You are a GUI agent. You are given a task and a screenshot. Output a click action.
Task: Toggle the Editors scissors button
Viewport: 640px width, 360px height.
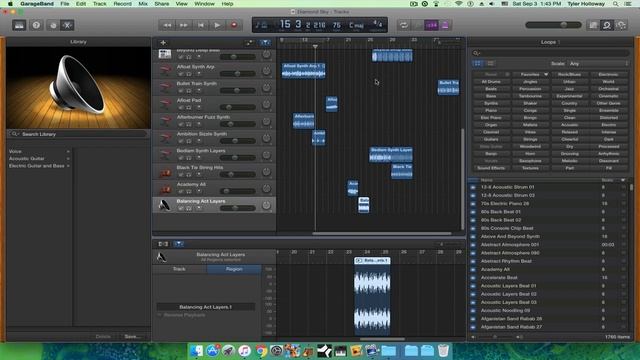pos(68,25)
